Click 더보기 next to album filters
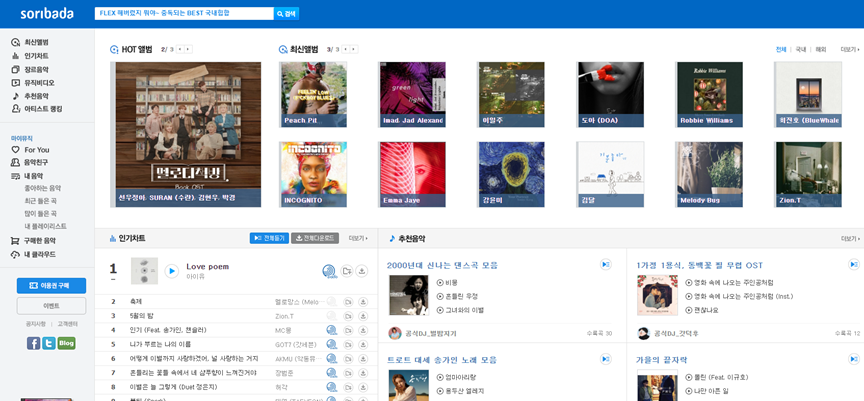The width and height of the screenshot is (864, 401). click(x=850, y=50)
